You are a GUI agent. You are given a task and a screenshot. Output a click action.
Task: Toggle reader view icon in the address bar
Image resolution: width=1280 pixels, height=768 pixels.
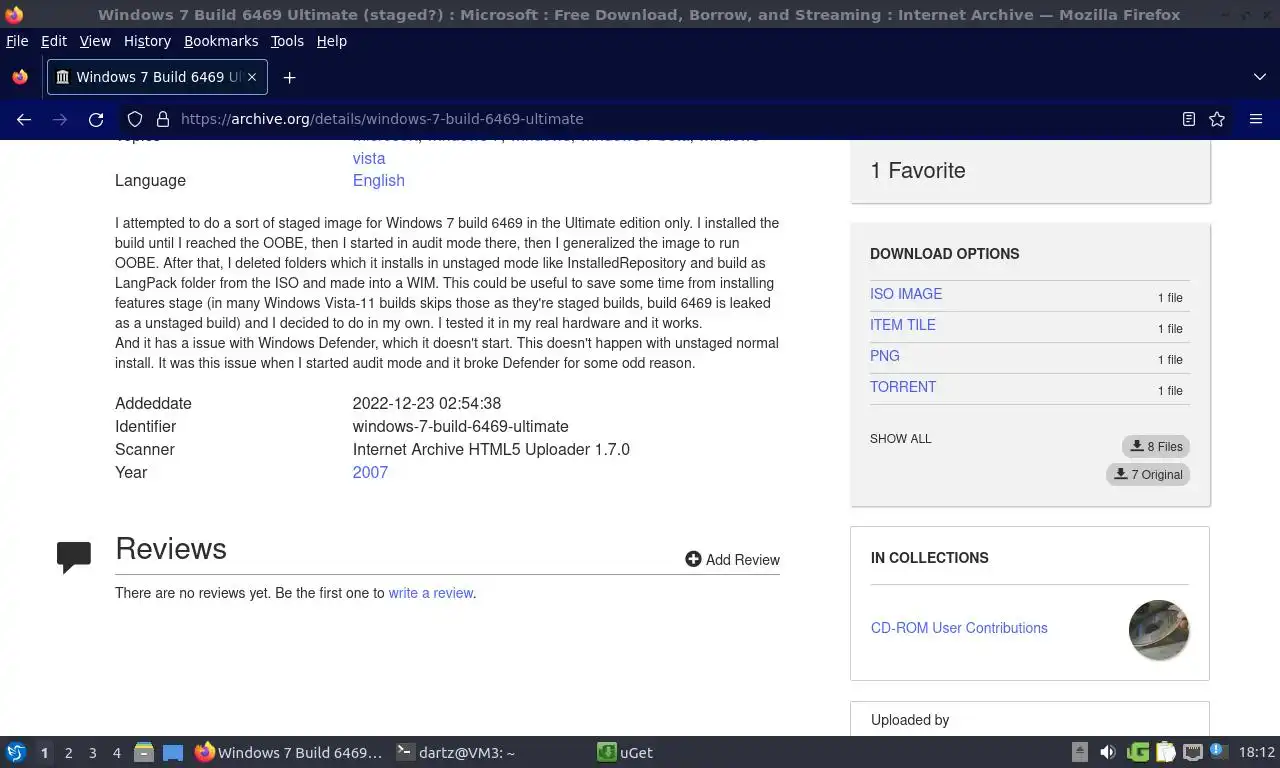1189,119
